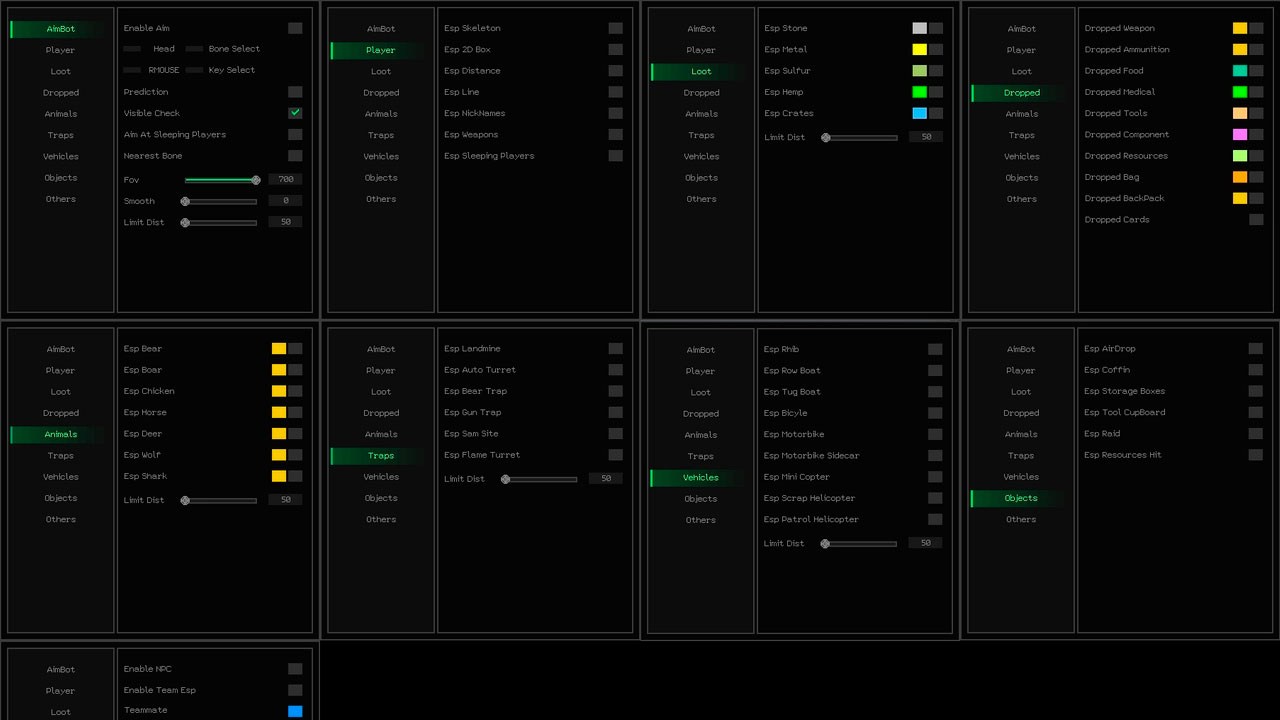The image size is (1280, 720).
Task: Toggle Enable Team Esp checkbox
Action: 295,690
